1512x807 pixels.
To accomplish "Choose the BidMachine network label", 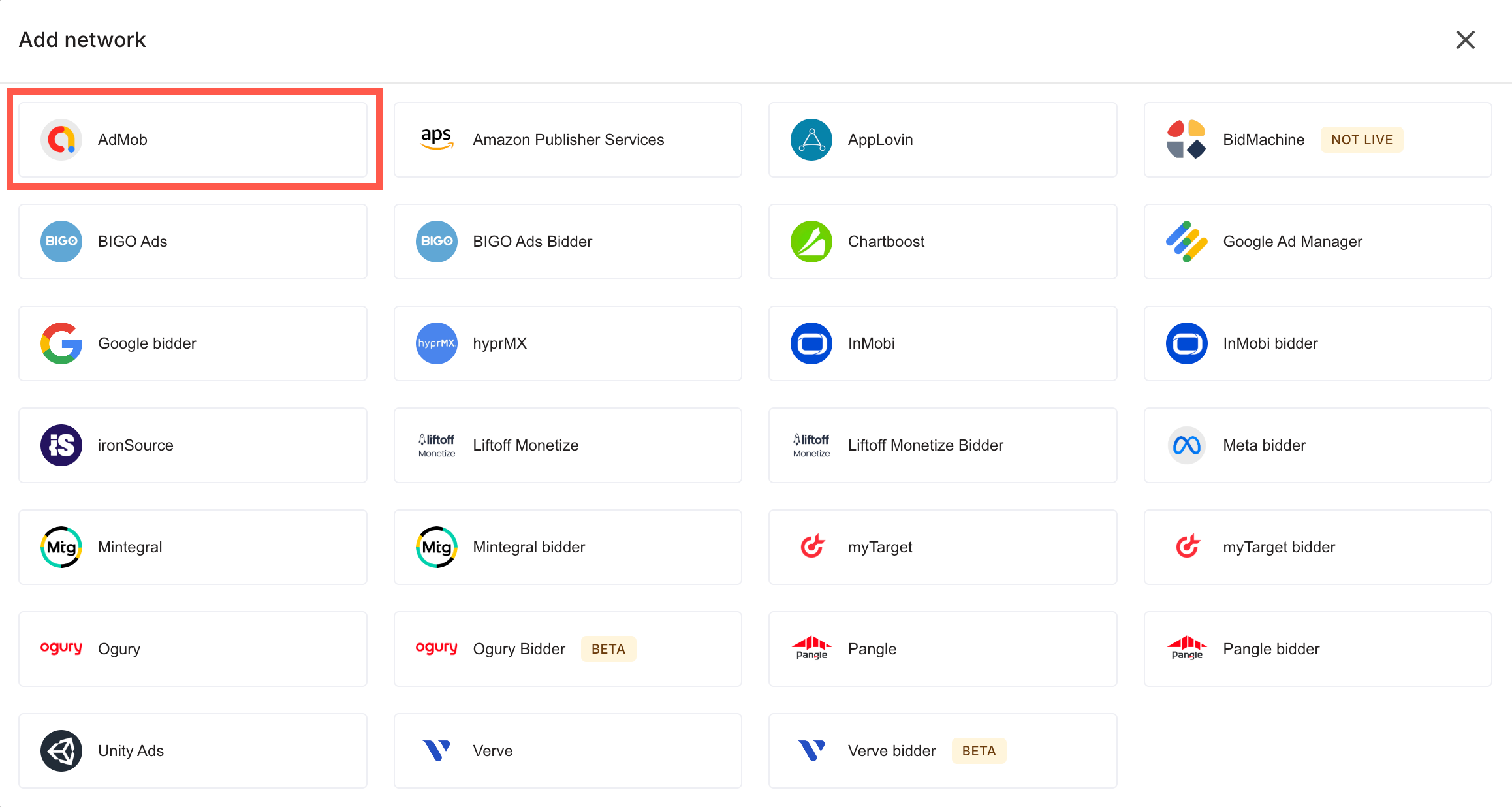I will tap(1264, 140).
